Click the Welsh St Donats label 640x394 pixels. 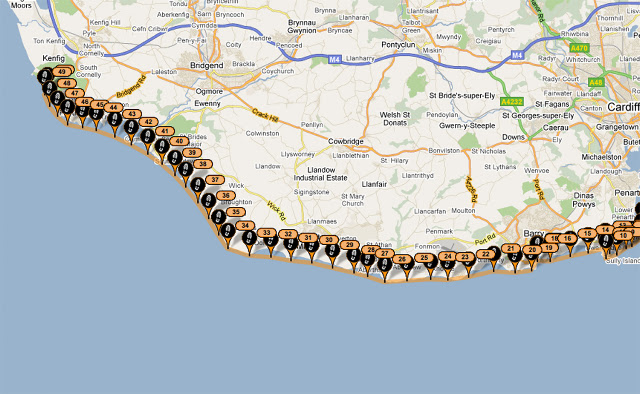395,119
